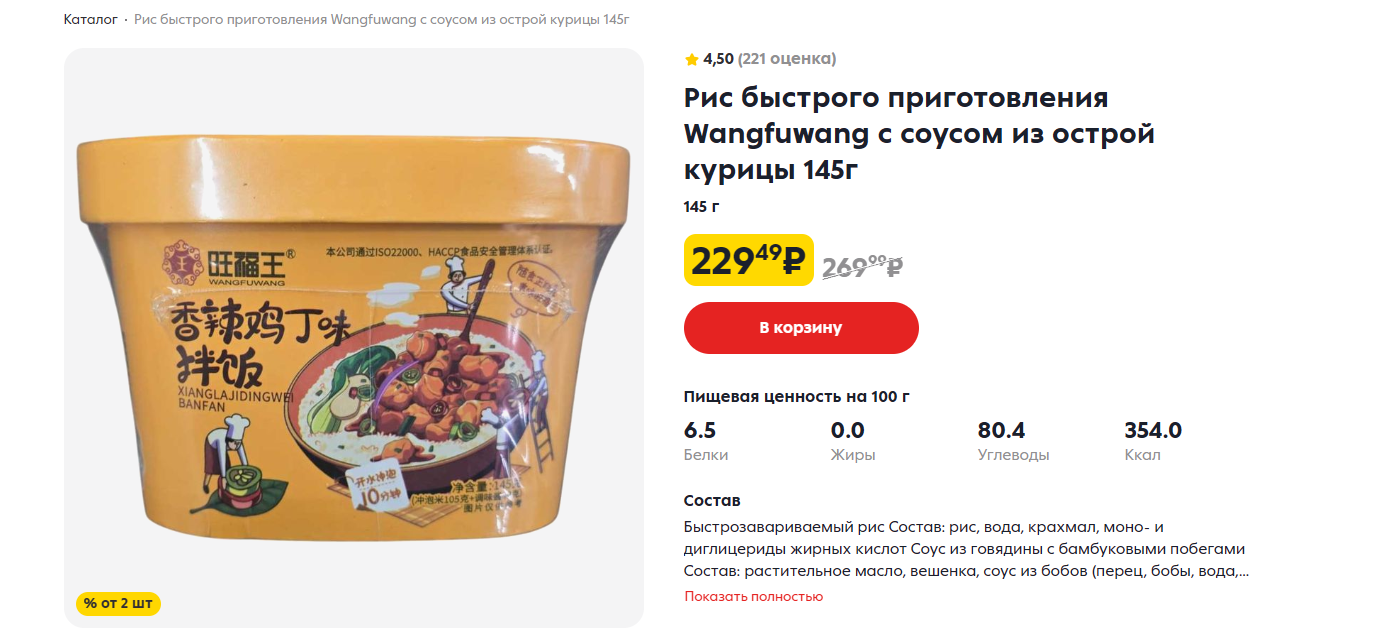This screenshot has height=637, width=1373.
Task: Click the yellow 229.49 ₽ price tag
Action: (749, 260)
